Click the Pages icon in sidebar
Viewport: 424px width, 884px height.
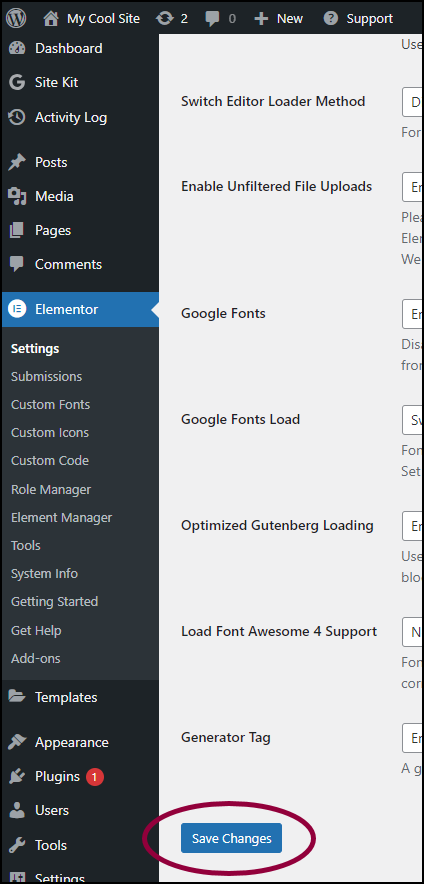pos(17,230)
